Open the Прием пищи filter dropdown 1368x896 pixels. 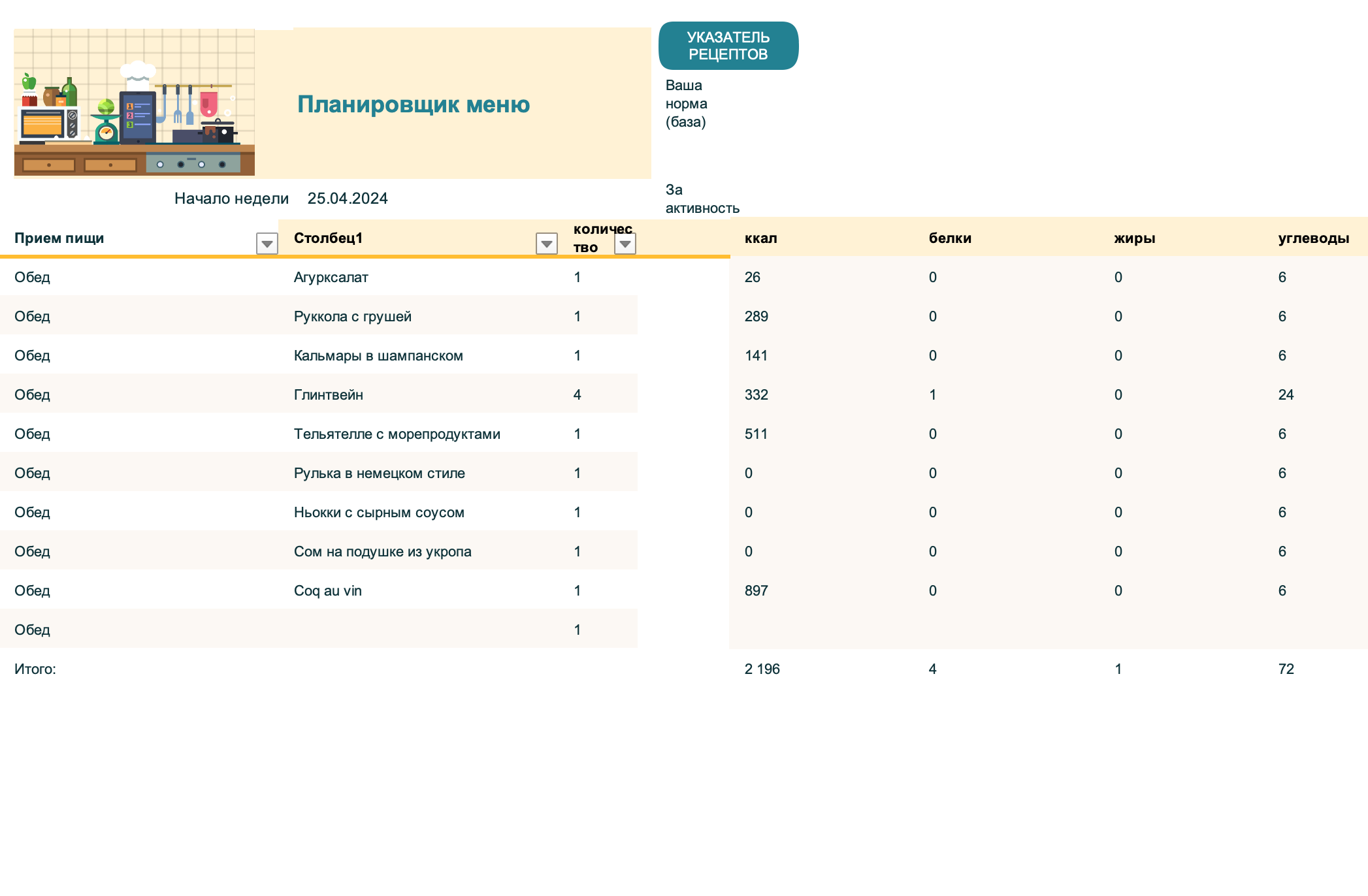267,244
